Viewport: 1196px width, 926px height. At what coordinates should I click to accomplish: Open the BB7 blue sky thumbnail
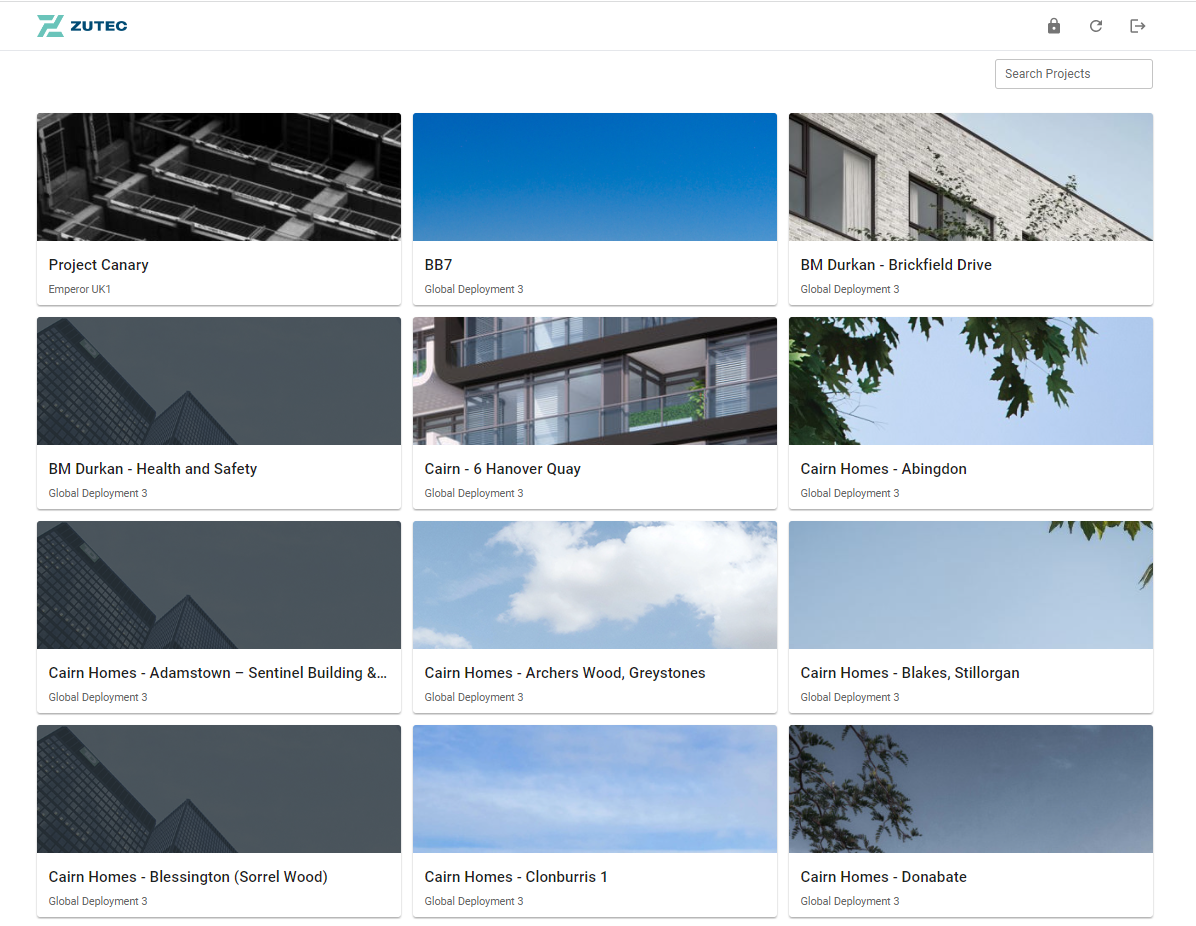[x=595, y=177]
